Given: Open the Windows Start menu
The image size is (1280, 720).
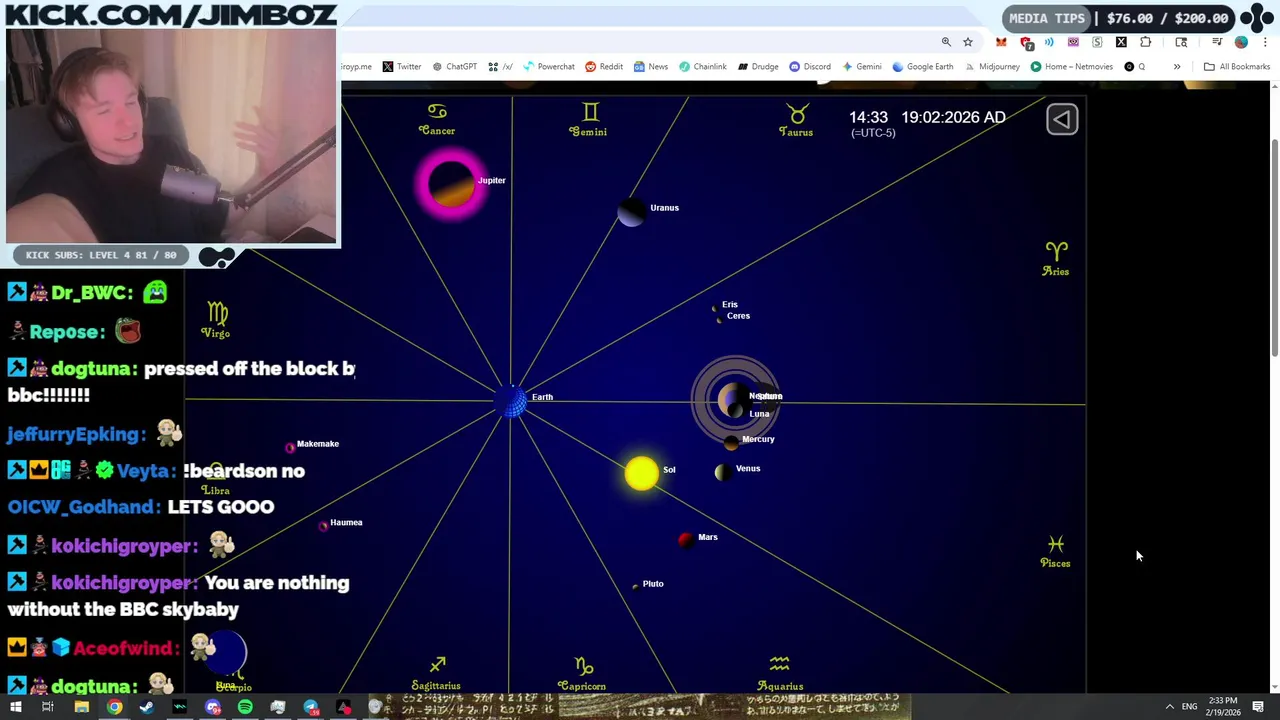Looking at the screenshot, I should tap(15, 707).
